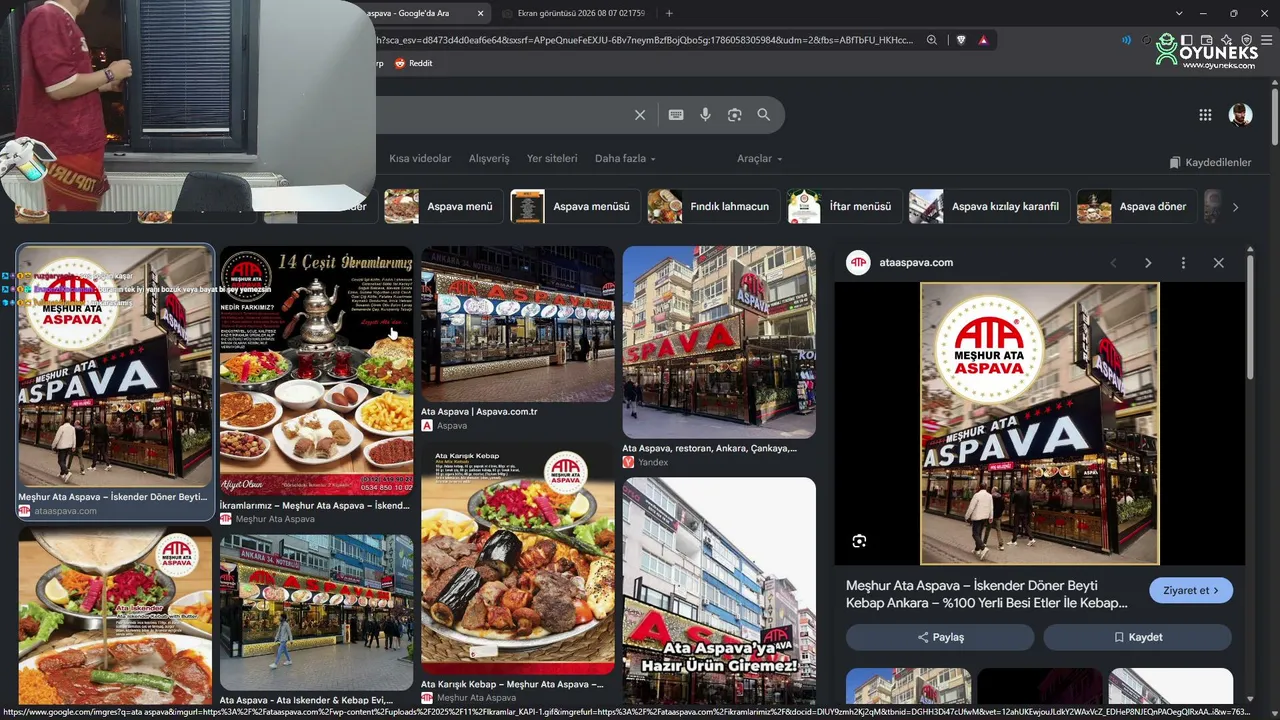Search by image using the Lens camera icon

point(735,115)
